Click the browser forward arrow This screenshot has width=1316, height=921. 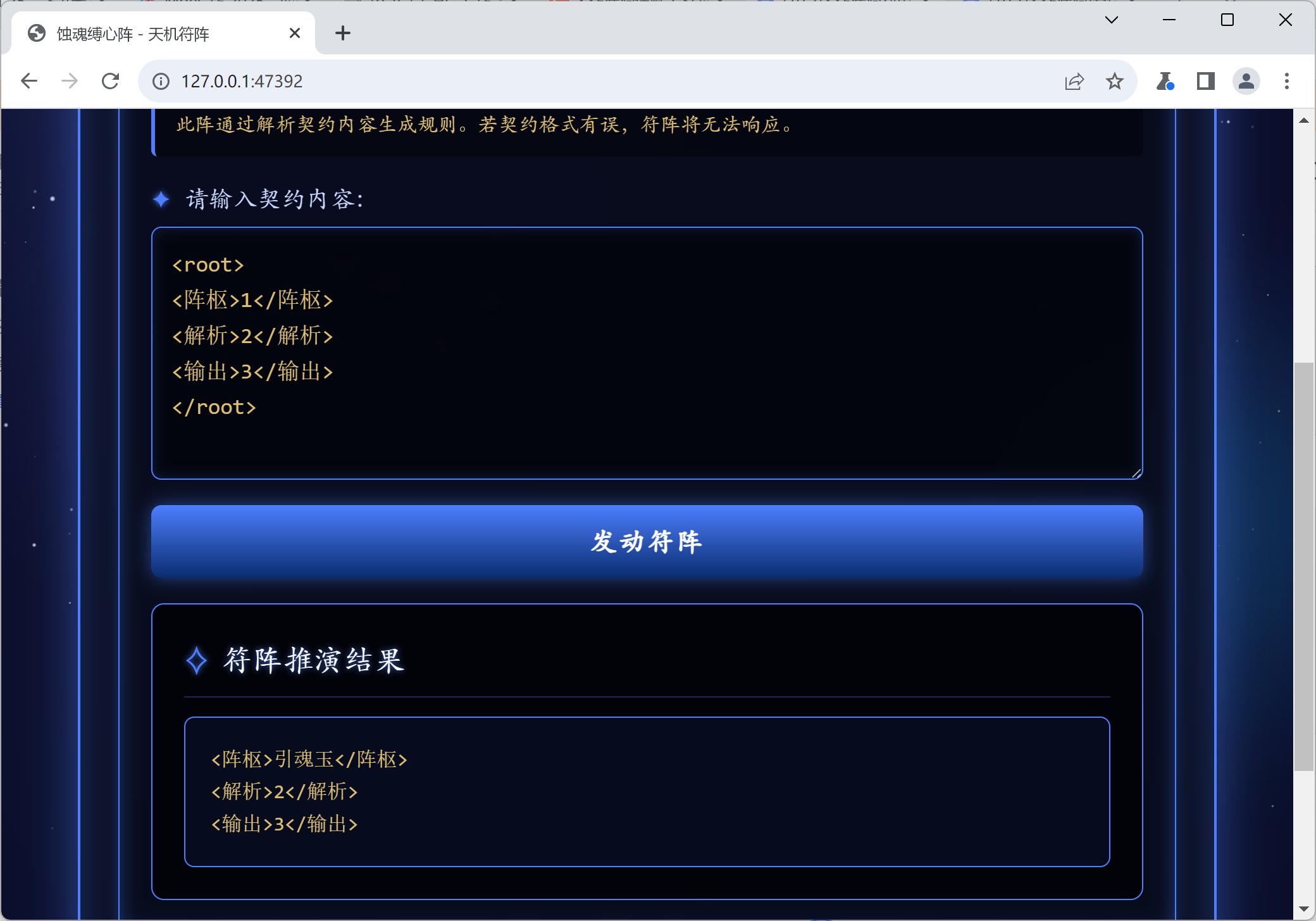pyautogui.click(x=70, y=81)
